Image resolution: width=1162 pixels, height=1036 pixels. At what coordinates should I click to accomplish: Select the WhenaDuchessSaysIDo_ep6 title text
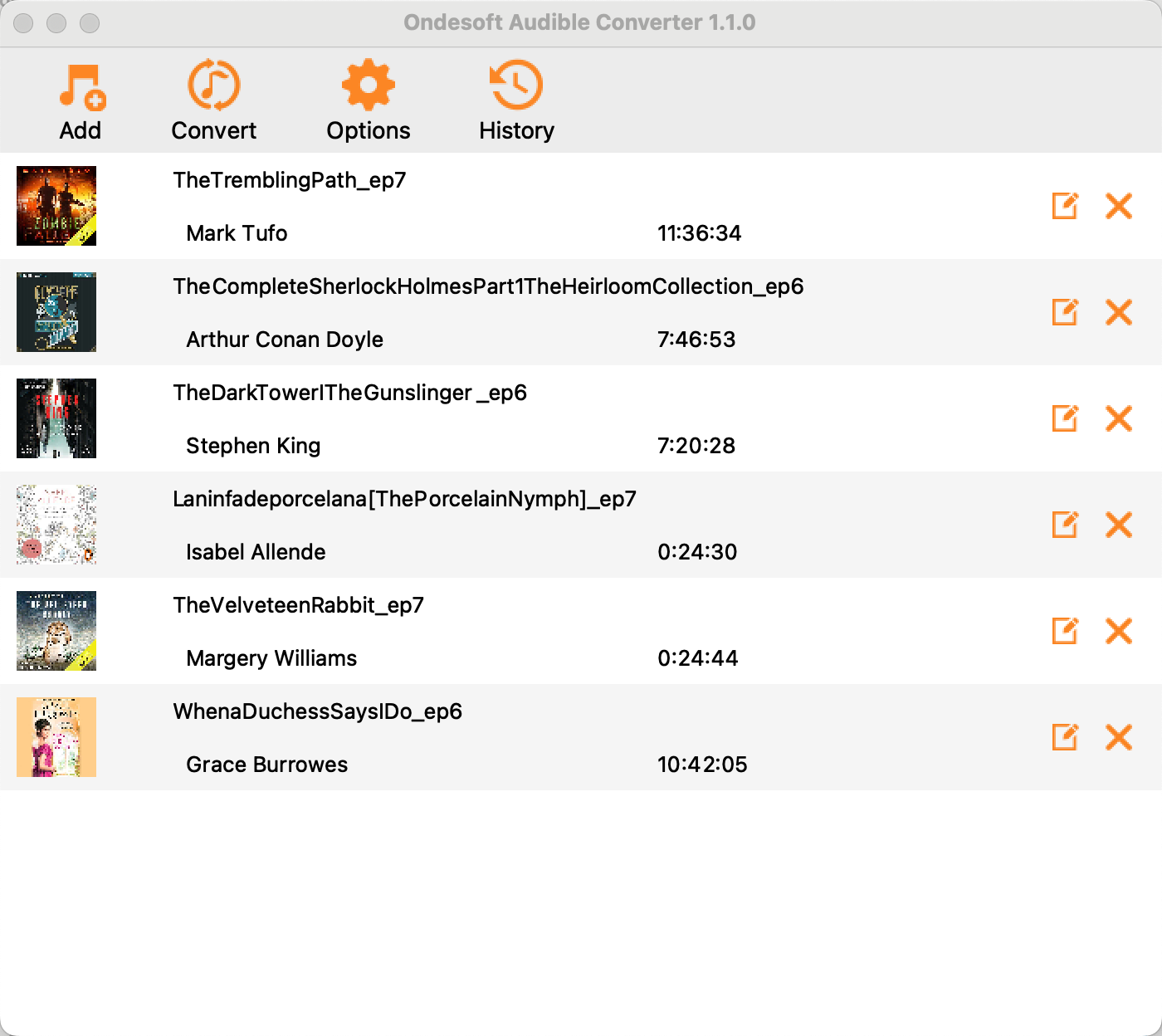[x=317, y=711]
